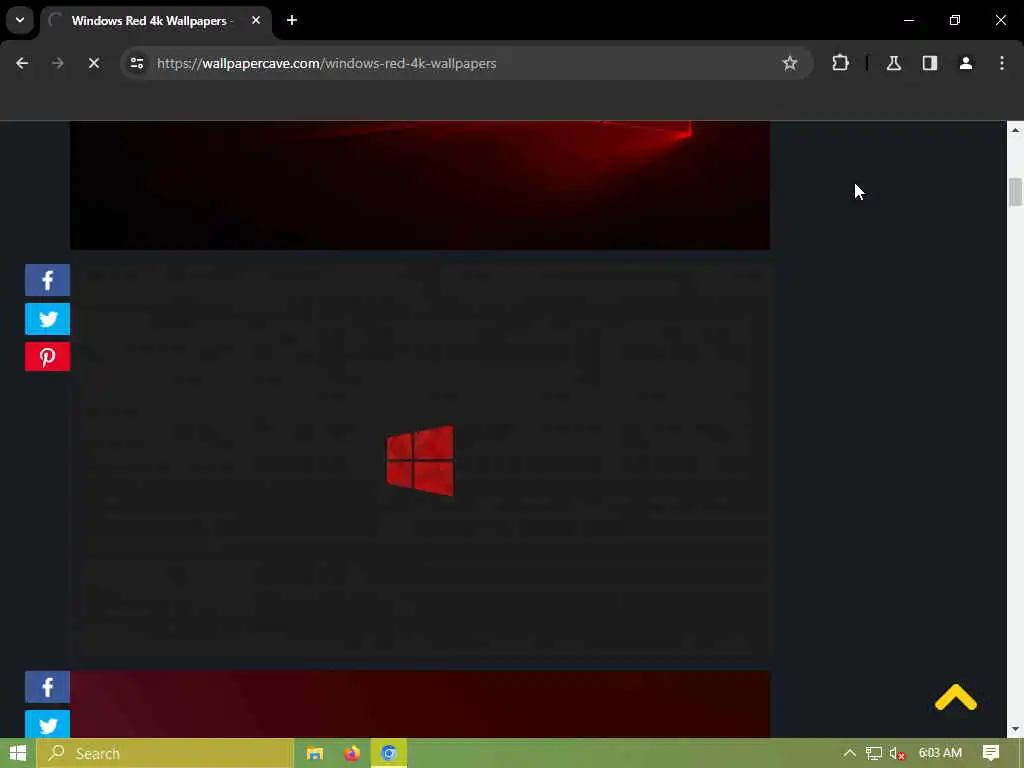This screenshot has height=768, width=1024.
Task: Click the page vertical scrollbar thumb
Action: click(x=1015, y=192)
